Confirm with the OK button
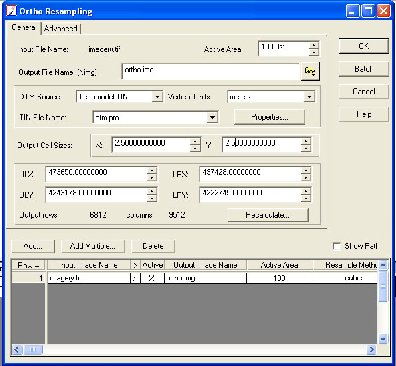Screen dimensions: 396x366 pos(364,46)
